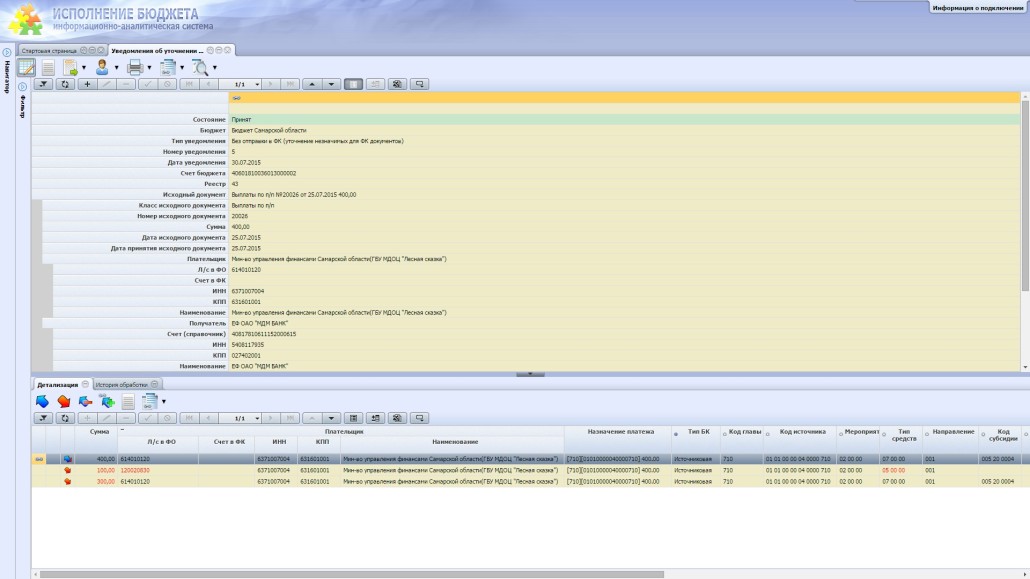The height and width of the screenshot is (579, 1030).
Task: Click arrow with green plus icon in Детализация
Action: coord(107,400)
